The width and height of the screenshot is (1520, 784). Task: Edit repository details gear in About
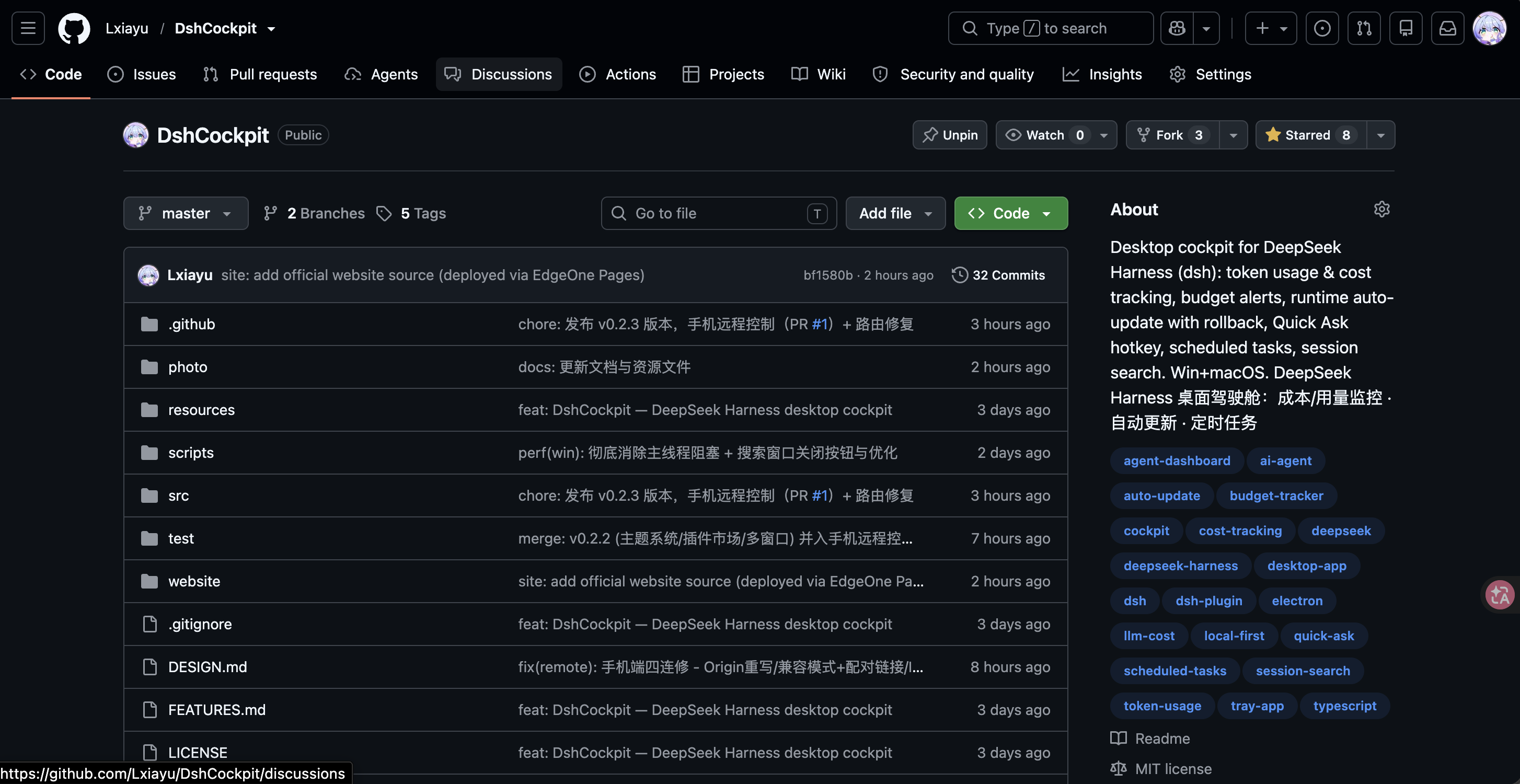tap(1381, 210)
